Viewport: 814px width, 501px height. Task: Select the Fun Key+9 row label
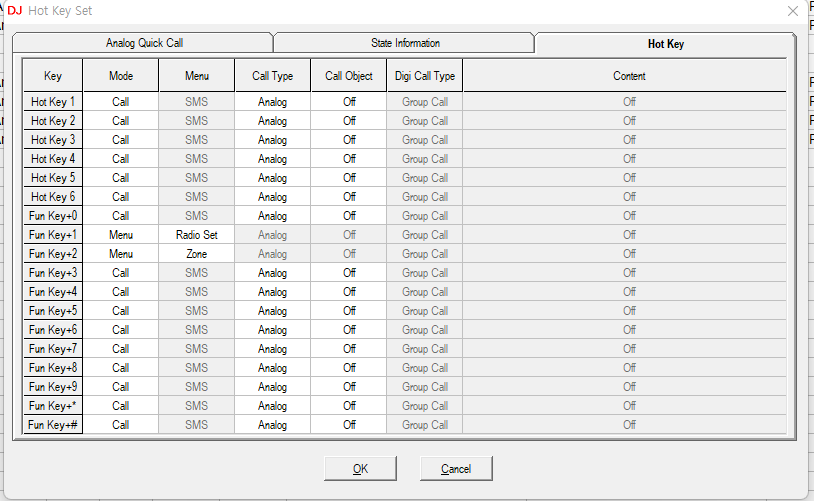(53, 387)
